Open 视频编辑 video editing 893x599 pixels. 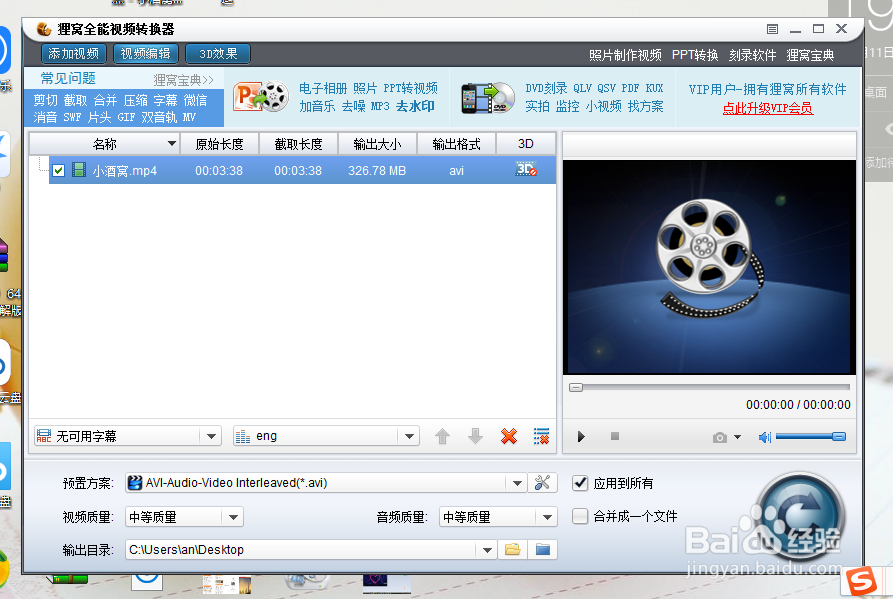146,54
